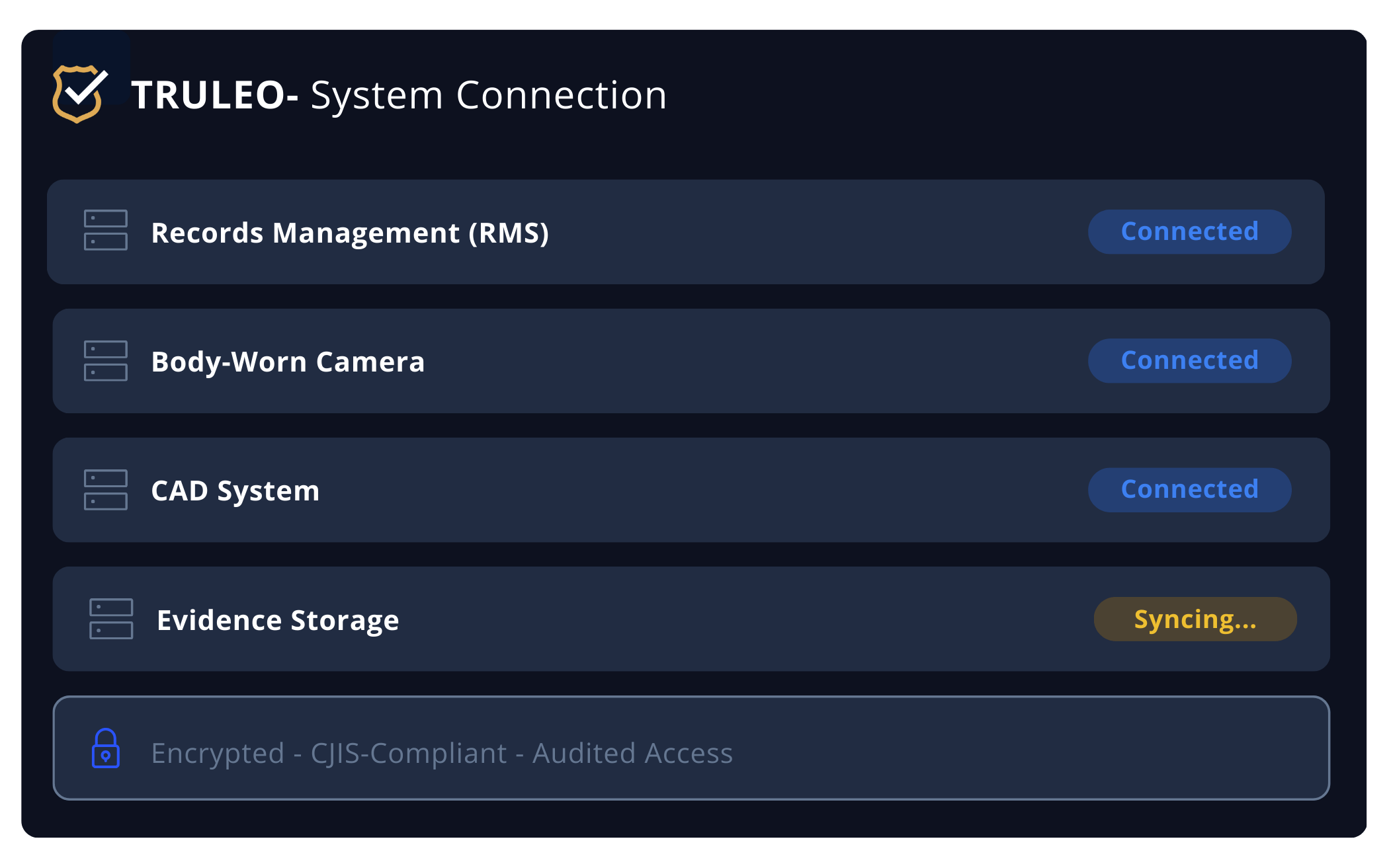Click the Connected badge for CAD System
Viewport: 1389px width, 868px height.
click(x=1189, y=490)
